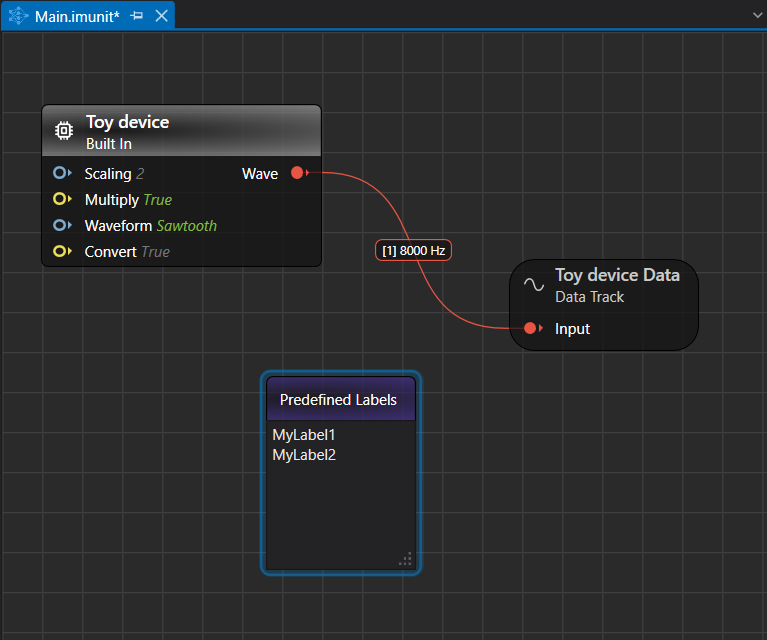
Task: Toggle the Multiply True value
Action: (157, 200)
